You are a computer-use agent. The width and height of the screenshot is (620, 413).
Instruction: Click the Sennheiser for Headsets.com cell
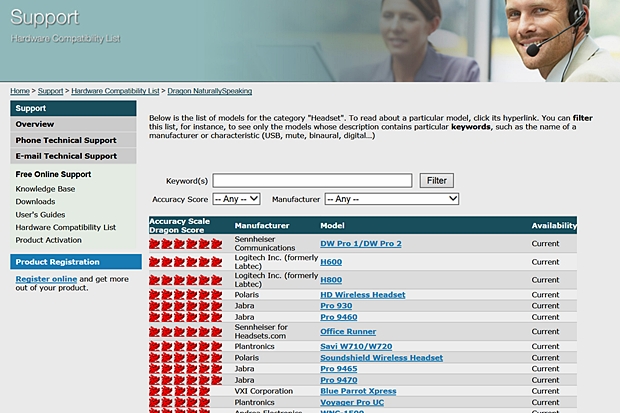[261, 332]
